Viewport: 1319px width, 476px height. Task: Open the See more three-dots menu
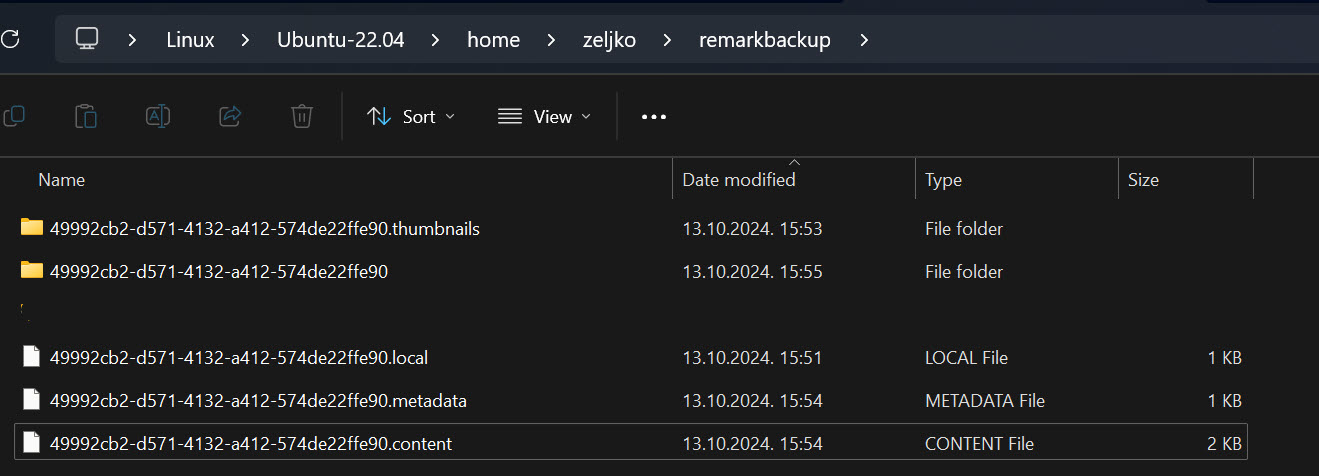click(x=654, y=117)
